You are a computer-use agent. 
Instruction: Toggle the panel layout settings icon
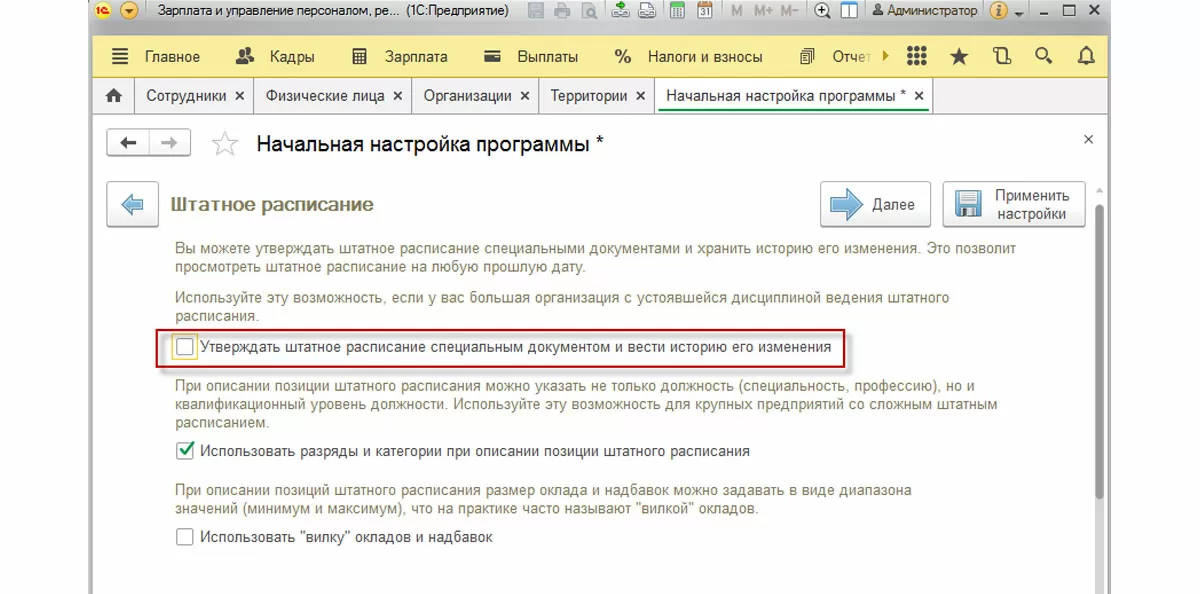(849, 11)
